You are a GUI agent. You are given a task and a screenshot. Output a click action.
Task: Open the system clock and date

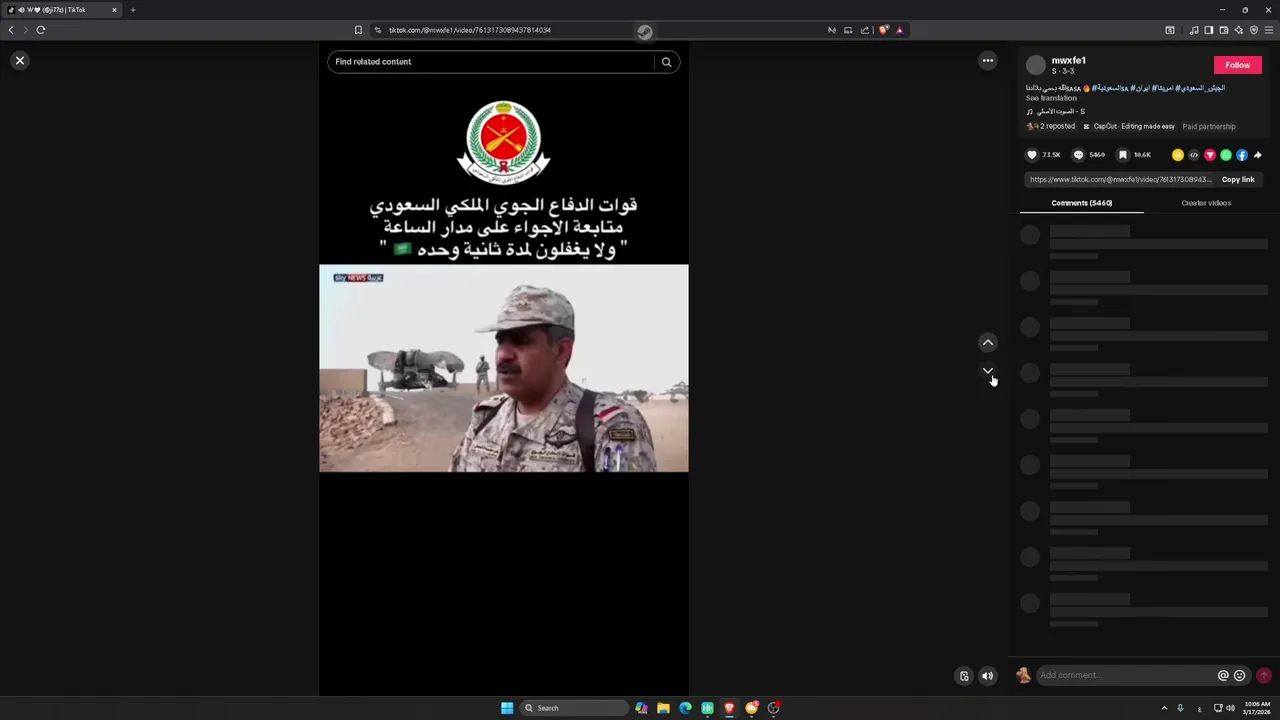click(x=1257, y=708)
